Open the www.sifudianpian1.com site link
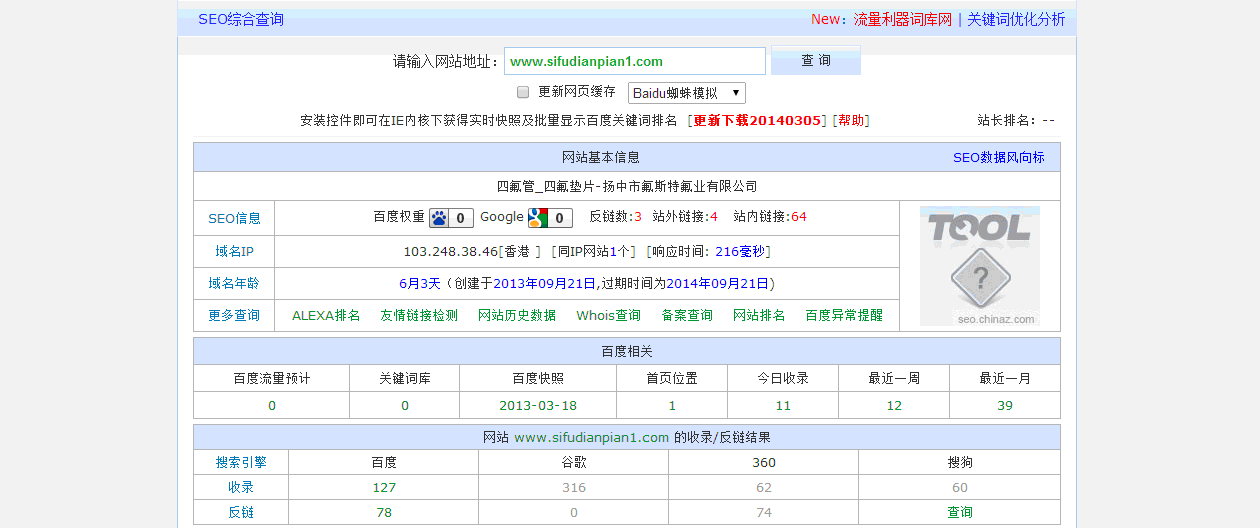 click(591, 437)
